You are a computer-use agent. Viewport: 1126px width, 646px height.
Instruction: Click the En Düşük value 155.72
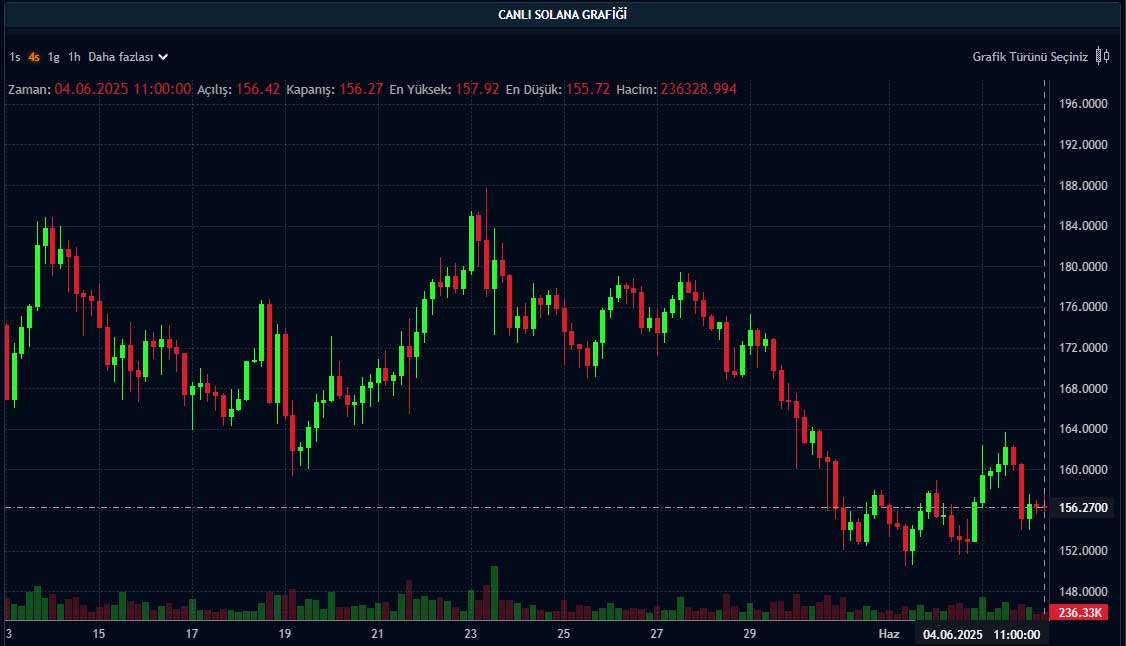point(588,89)
